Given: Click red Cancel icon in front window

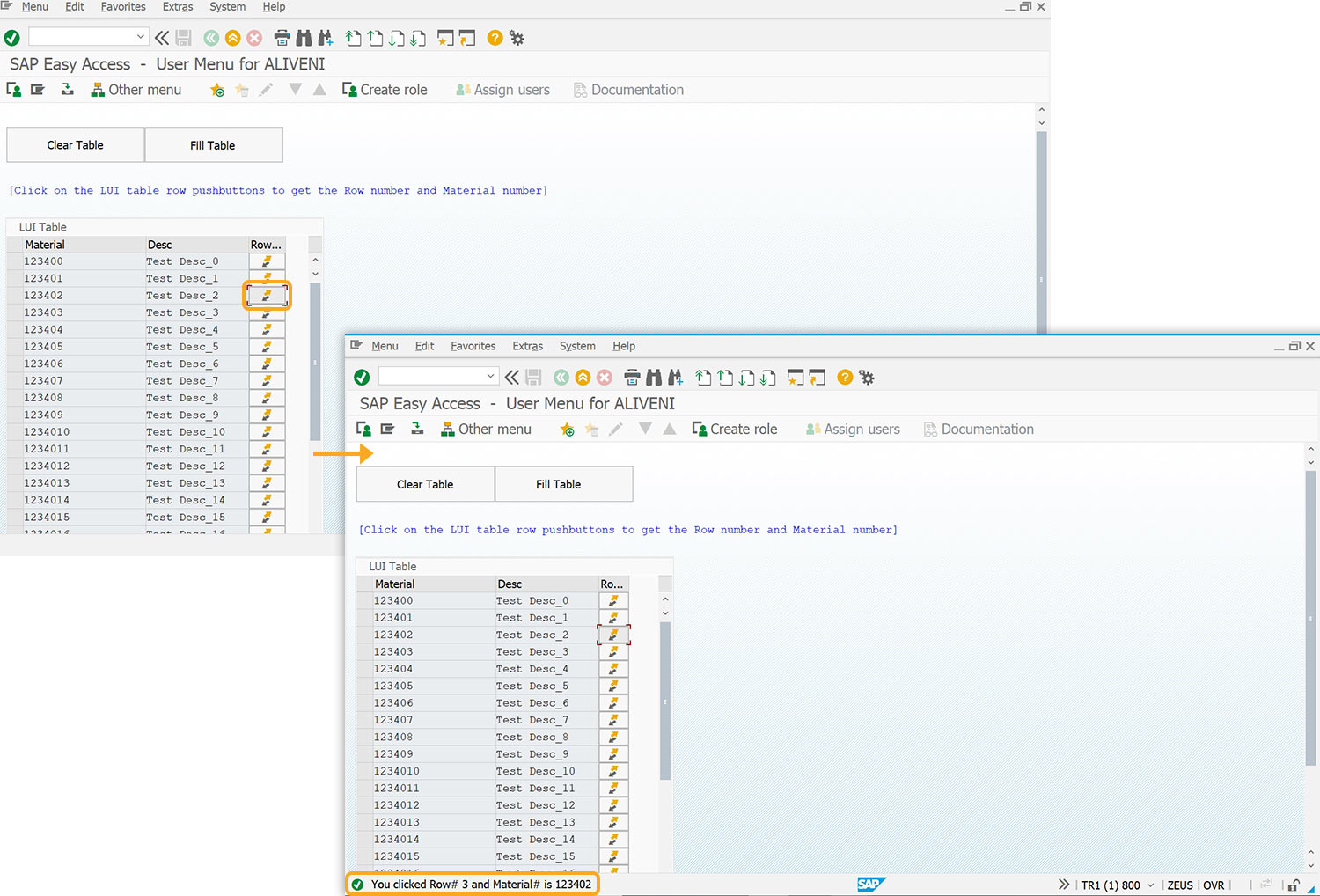Looking at the screenshot, I should tap(605, 378).
